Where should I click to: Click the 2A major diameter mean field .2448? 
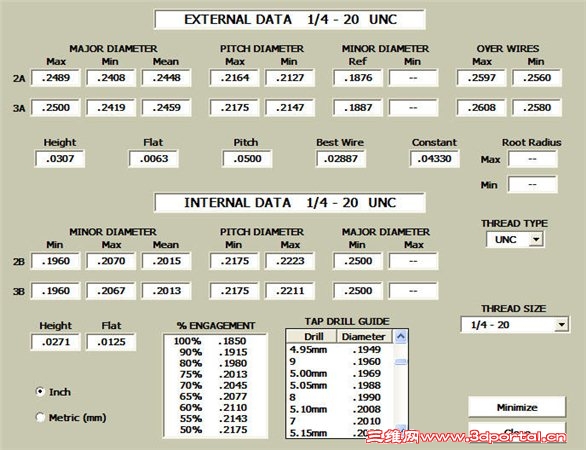(166, 78)
